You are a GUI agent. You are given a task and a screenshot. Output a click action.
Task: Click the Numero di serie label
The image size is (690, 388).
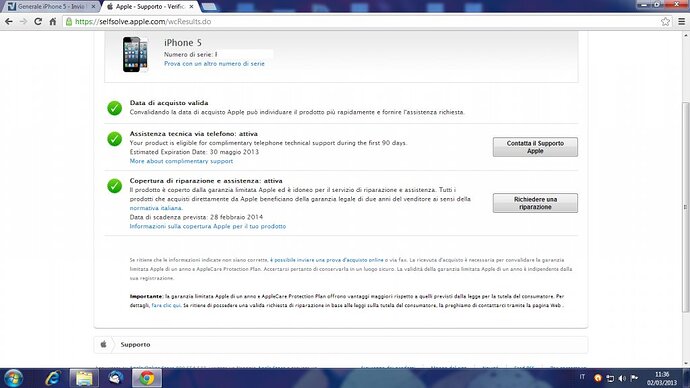189,55
